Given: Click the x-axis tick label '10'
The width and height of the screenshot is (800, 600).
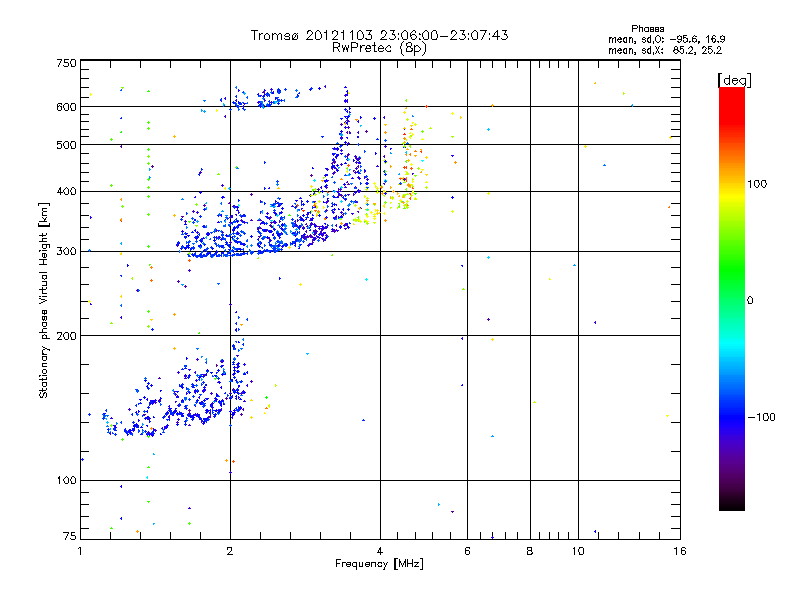Looking at the screenshot, I should (578, 551).
